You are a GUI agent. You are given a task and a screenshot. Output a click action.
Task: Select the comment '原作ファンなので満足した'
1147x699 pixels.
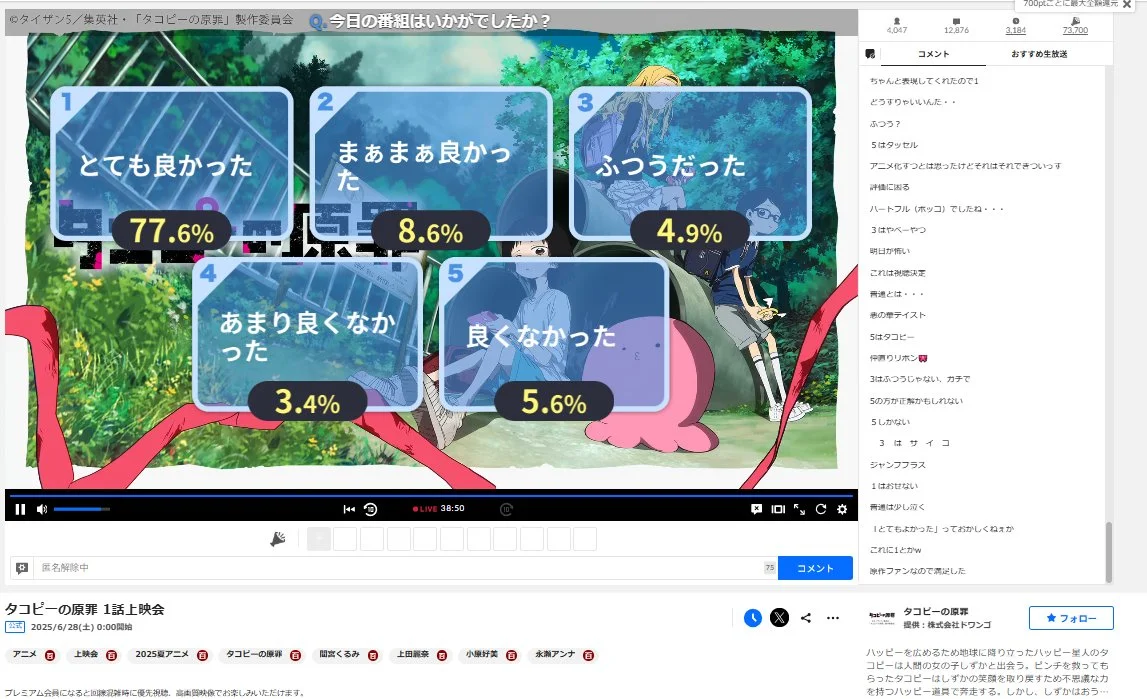click(917, 571)
